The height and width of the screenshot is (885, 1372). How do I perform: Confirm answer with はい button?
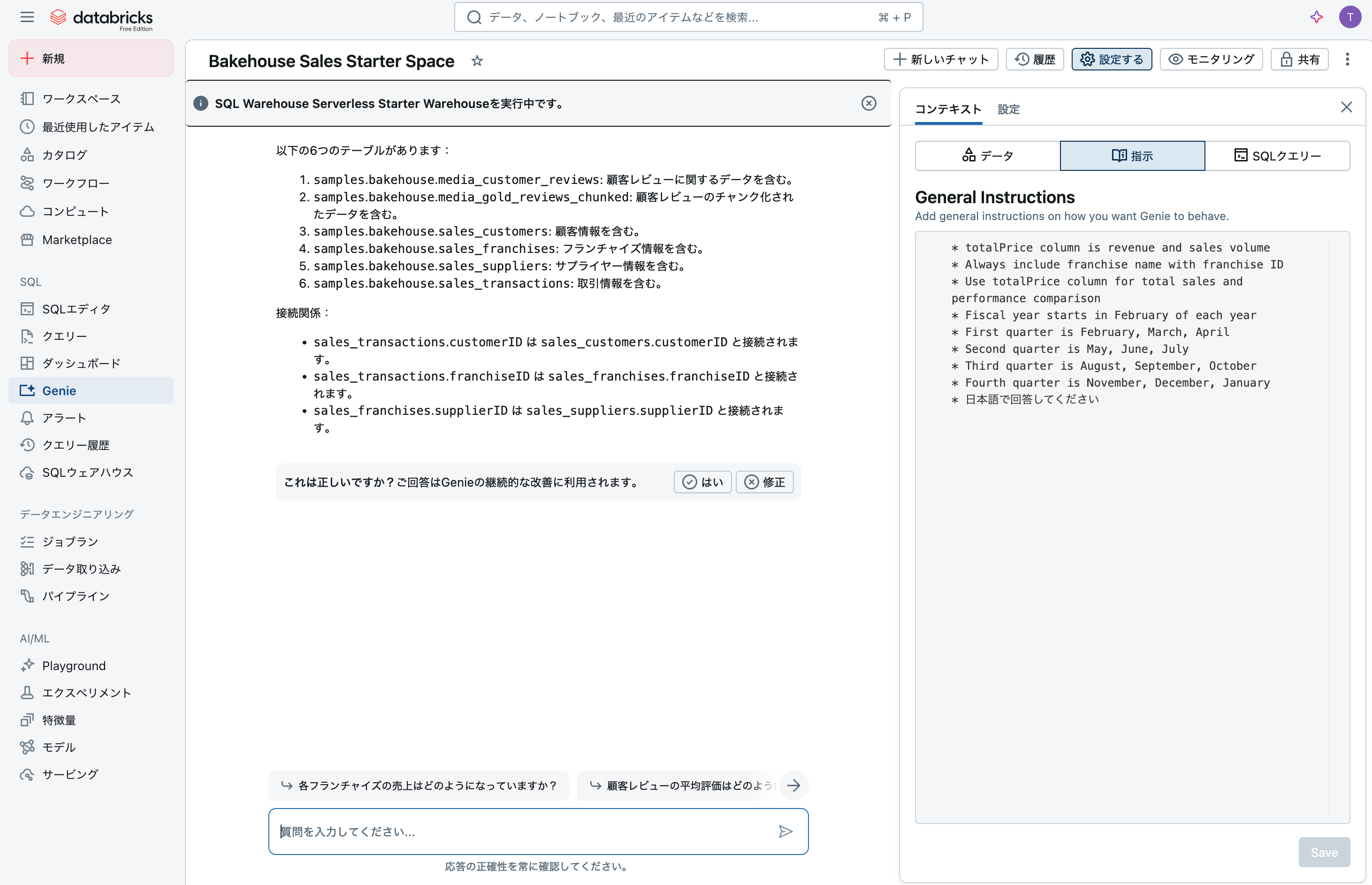703,482
